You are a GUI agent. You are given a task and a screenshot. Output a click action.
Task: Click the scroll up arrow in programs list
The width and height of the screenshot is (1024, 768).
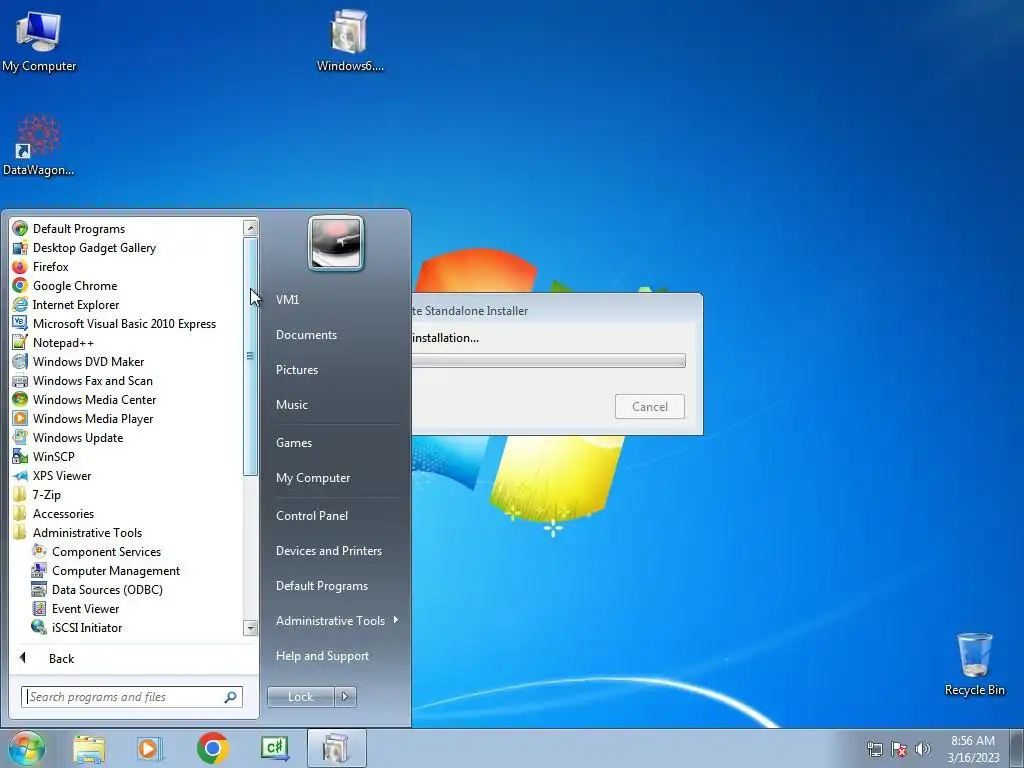[x=250, y=228]
